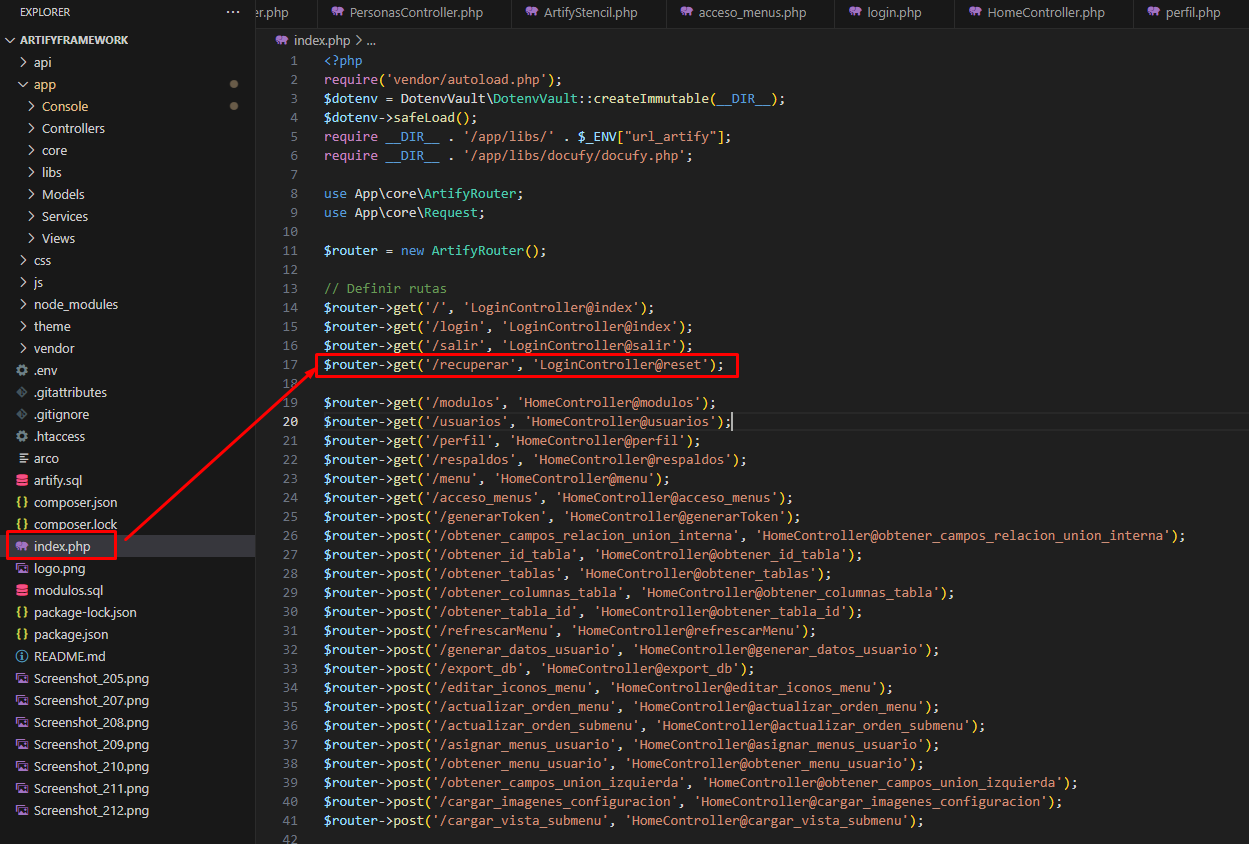The image size is (1249, 844).
Task: Click the PHP icon beside index.php tab
Action: tap(281, 40)
